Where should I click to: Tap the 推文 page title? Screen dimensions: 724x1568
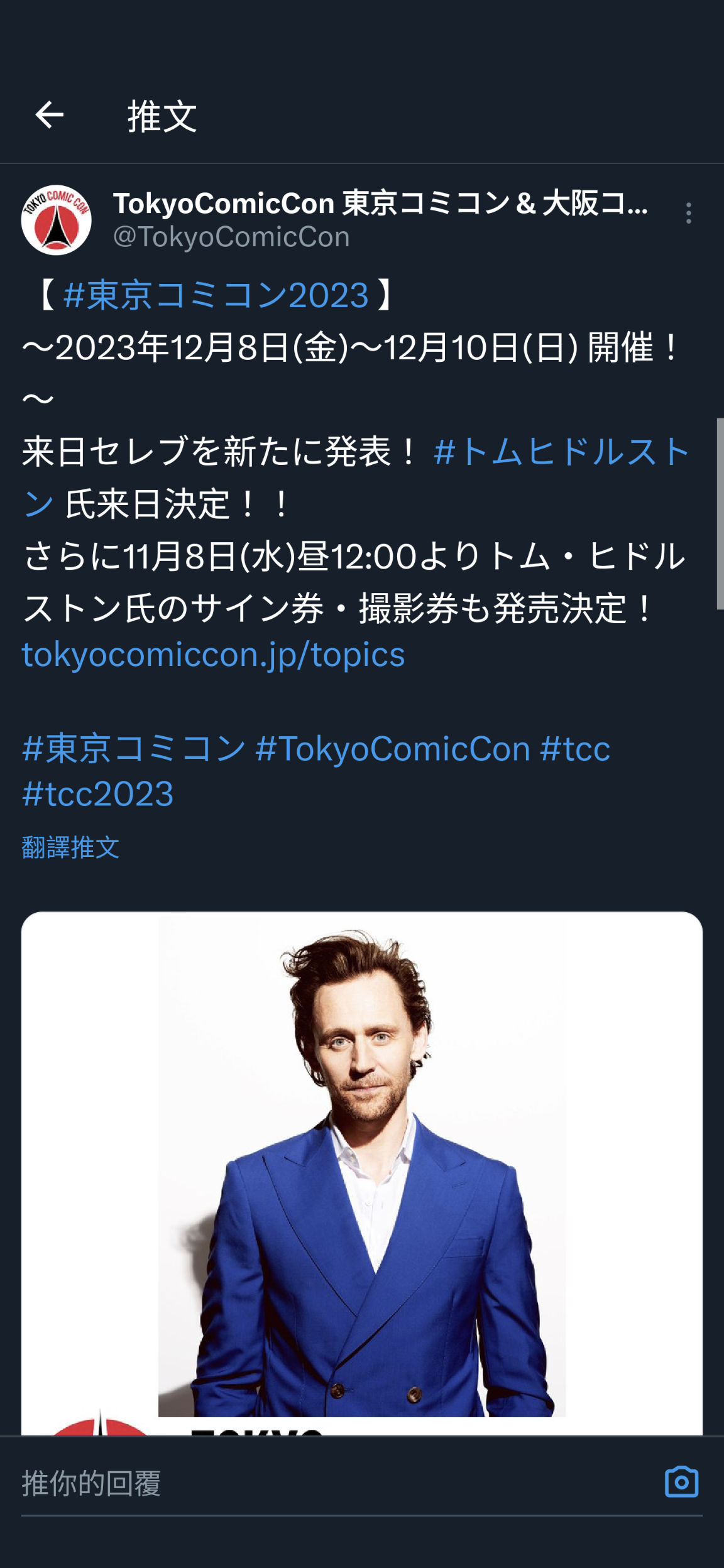point(162,116)
